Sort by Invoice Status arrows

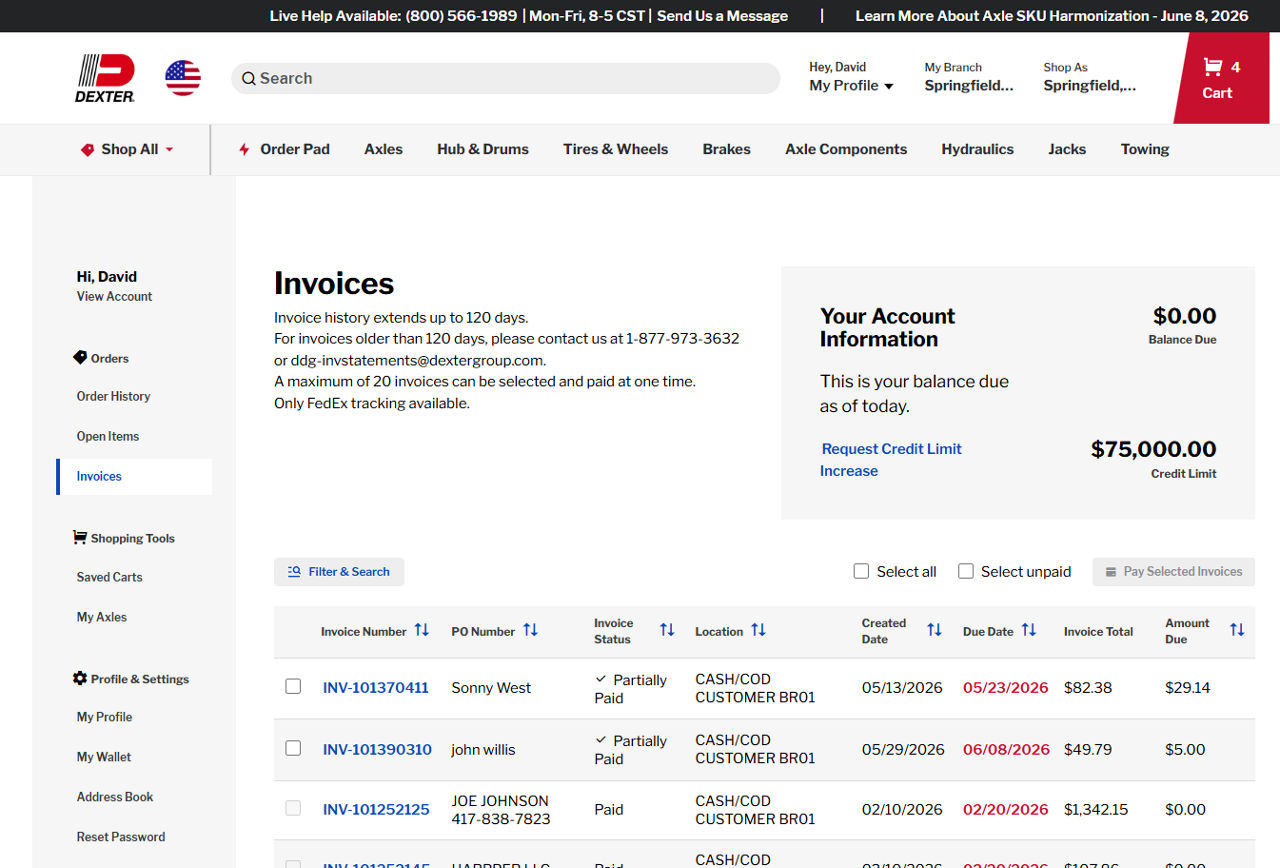(x=667, y=630)
